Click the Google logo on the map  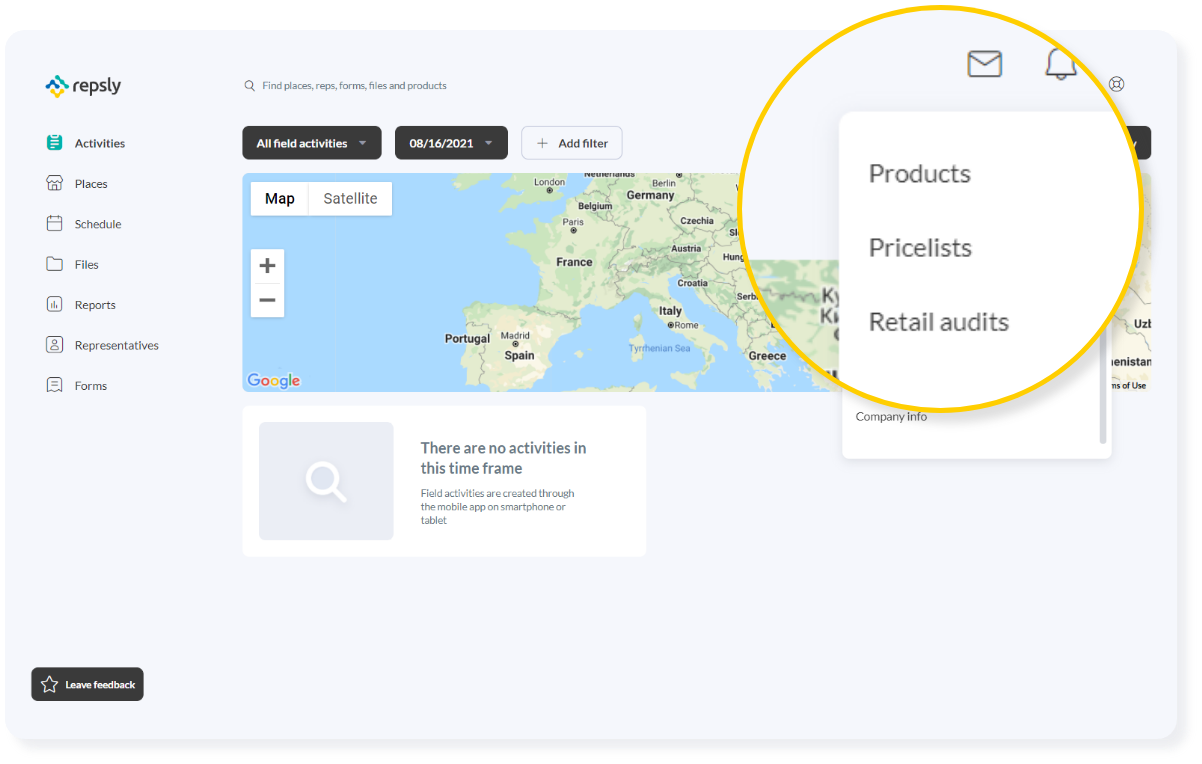[274, 380]
